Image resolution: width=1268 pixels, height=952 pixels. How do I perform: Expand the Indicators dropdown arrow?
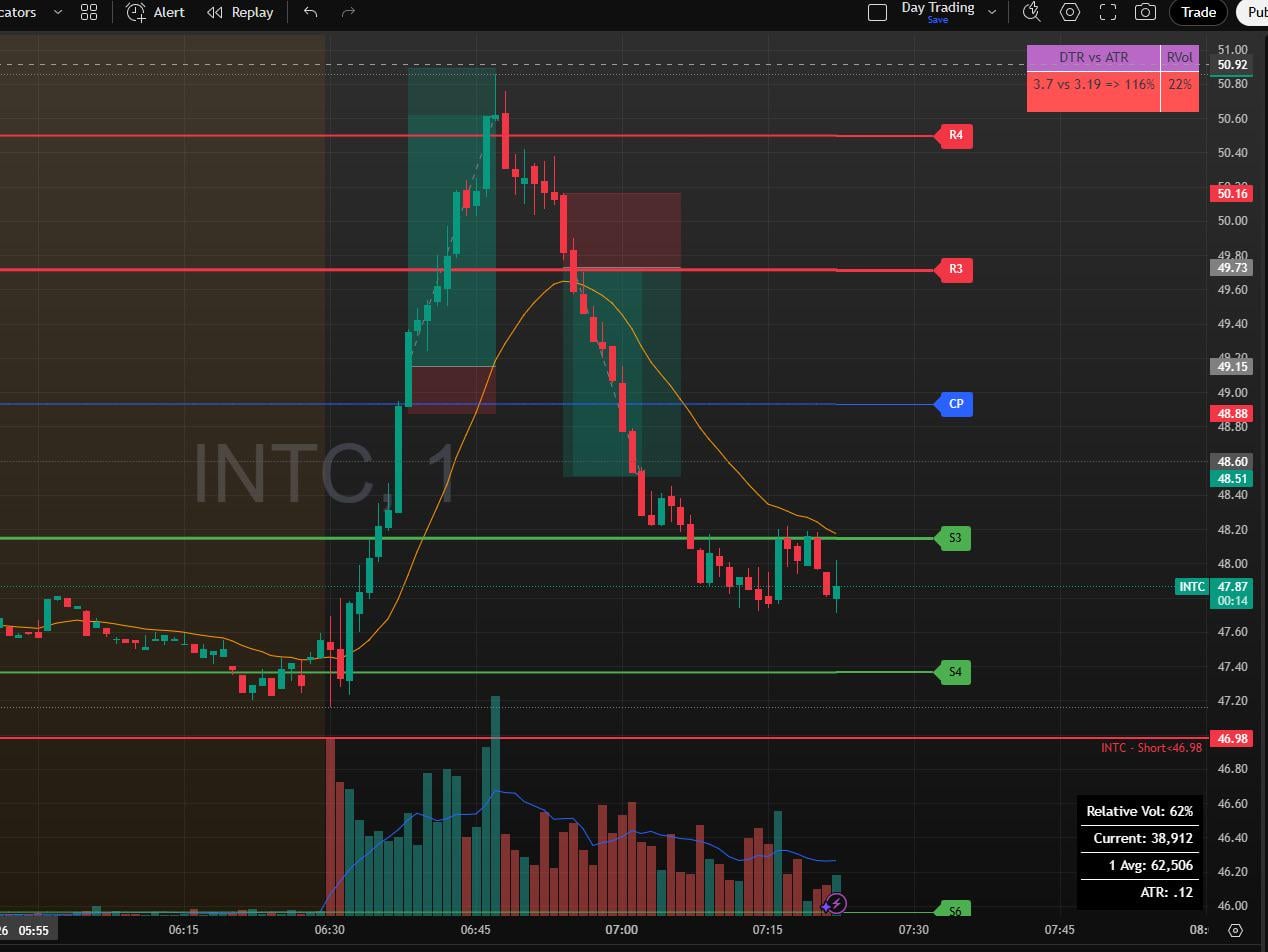57,12
